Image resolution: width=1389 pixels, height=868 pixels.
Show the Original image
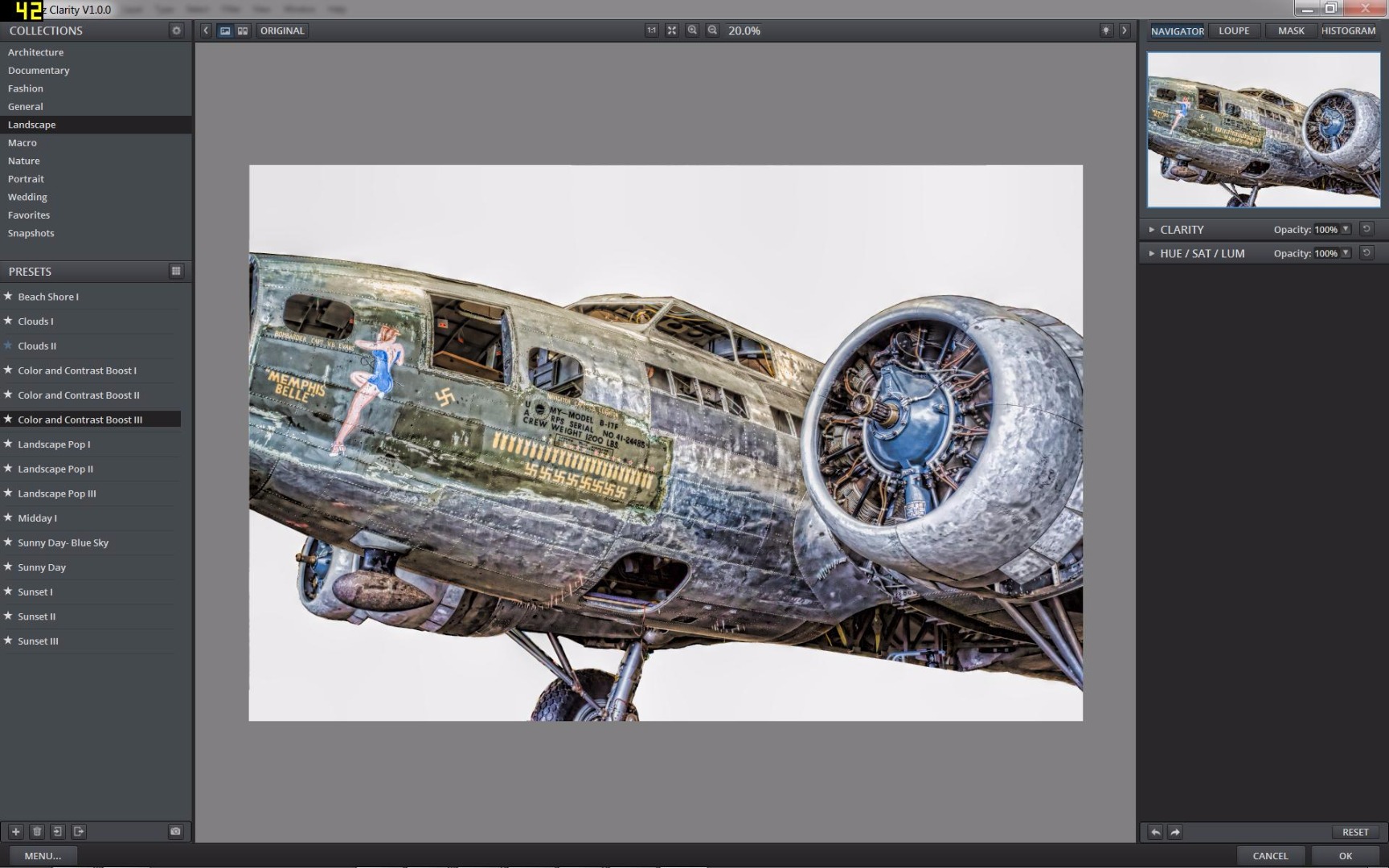coord(282,31)
